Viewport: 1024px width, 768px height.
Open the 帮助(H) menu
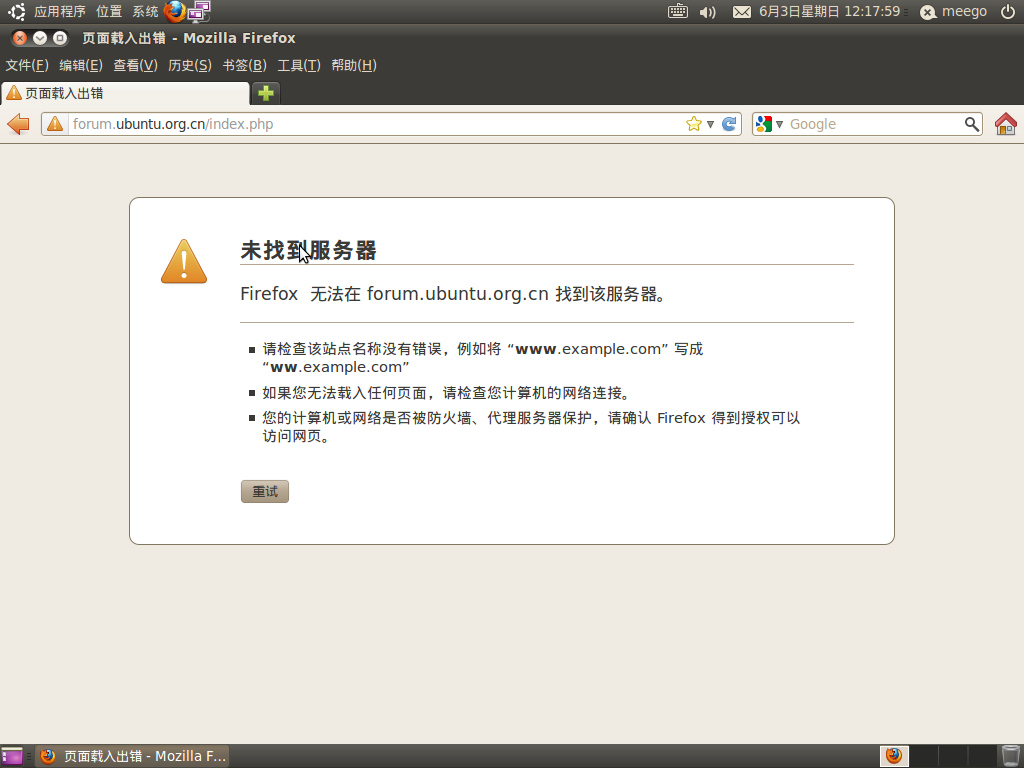[x=354, y=65]
